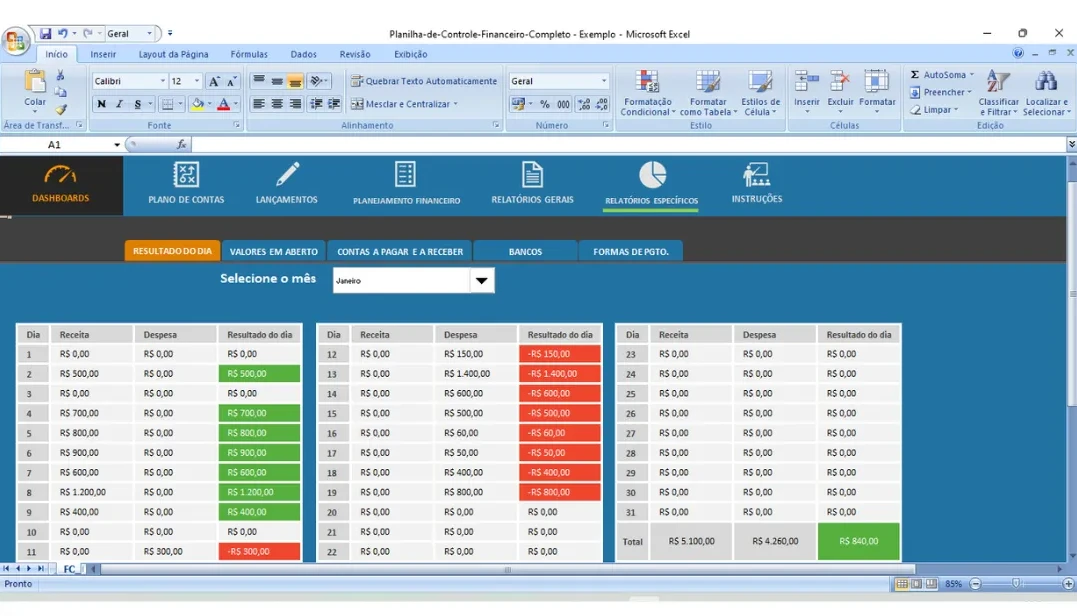The width and height of the screenshot is (1077, 616).
Task: Toggle italic (I) formatting
Action: pos(119,104)
